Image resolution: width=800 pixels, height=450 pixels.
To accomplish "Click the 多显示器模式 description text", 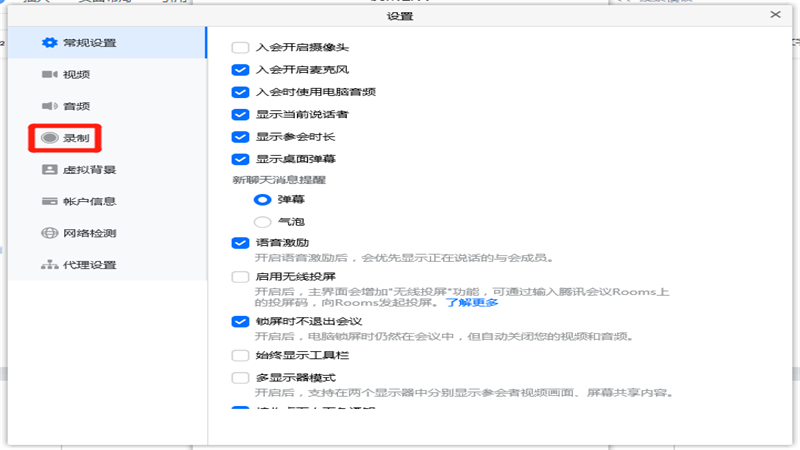I will (x=464, y=392).
